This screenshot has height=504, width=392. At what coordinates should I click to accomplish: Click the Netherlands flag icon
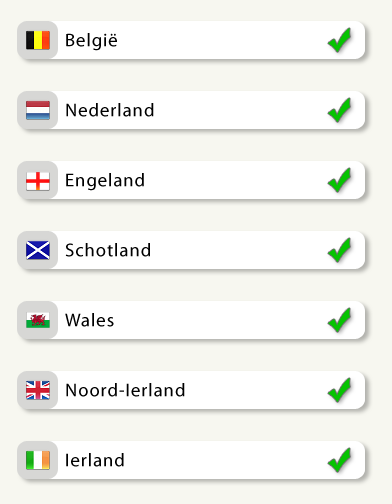coord(38,110)
